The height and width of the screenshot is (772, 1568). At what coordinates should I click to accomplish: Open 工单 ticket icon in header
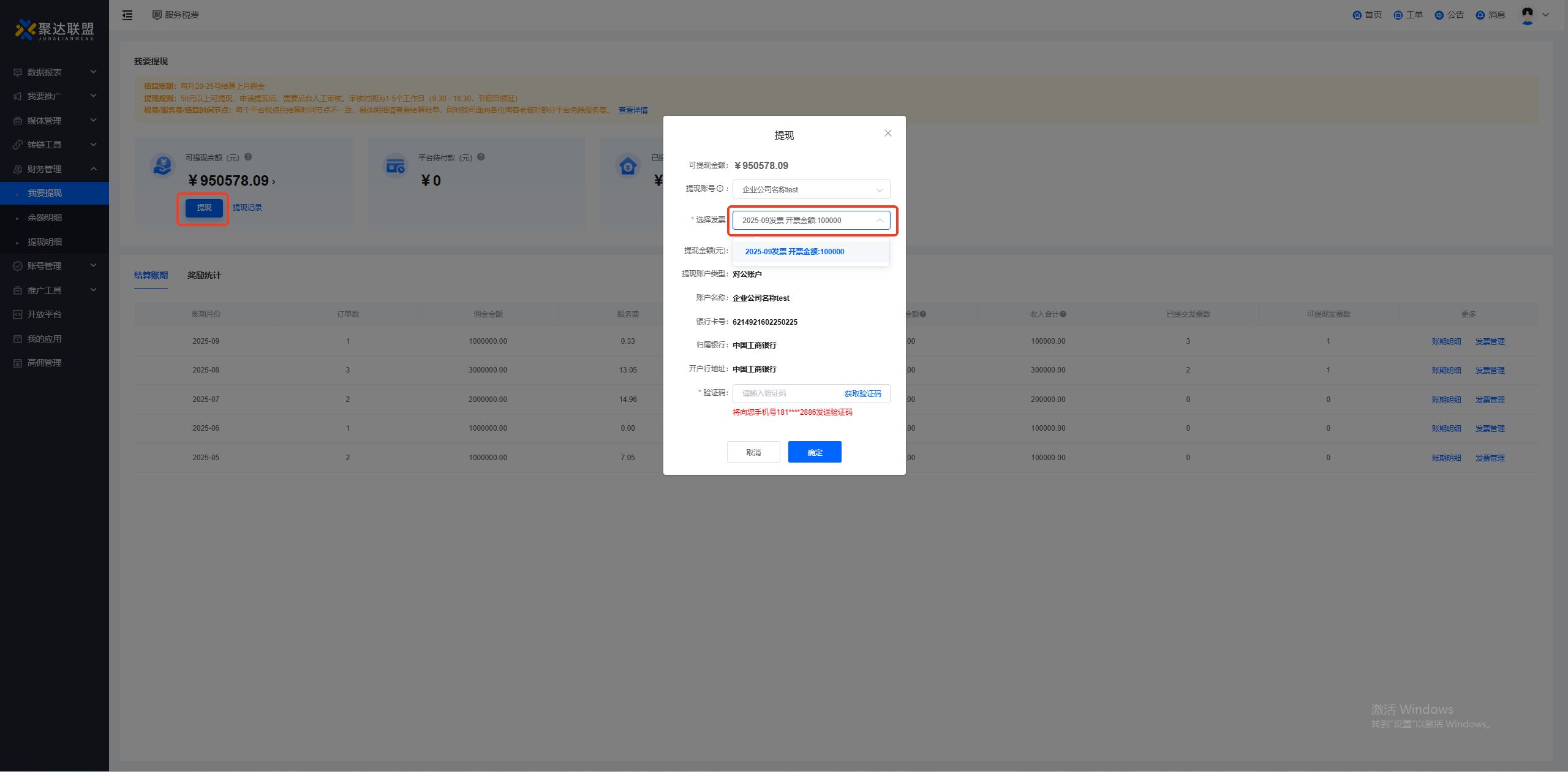point(1398,15)
